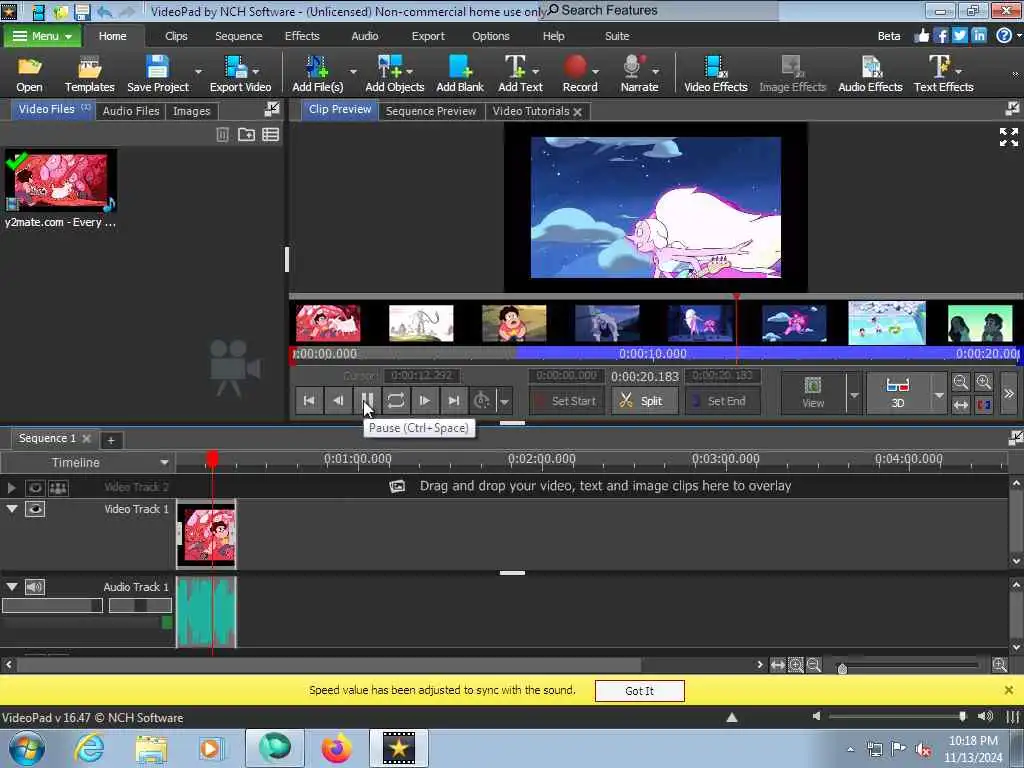The image size is (1024, 768).
Task: Collapse Video Track 1 triangle
Action: [12, 508]
